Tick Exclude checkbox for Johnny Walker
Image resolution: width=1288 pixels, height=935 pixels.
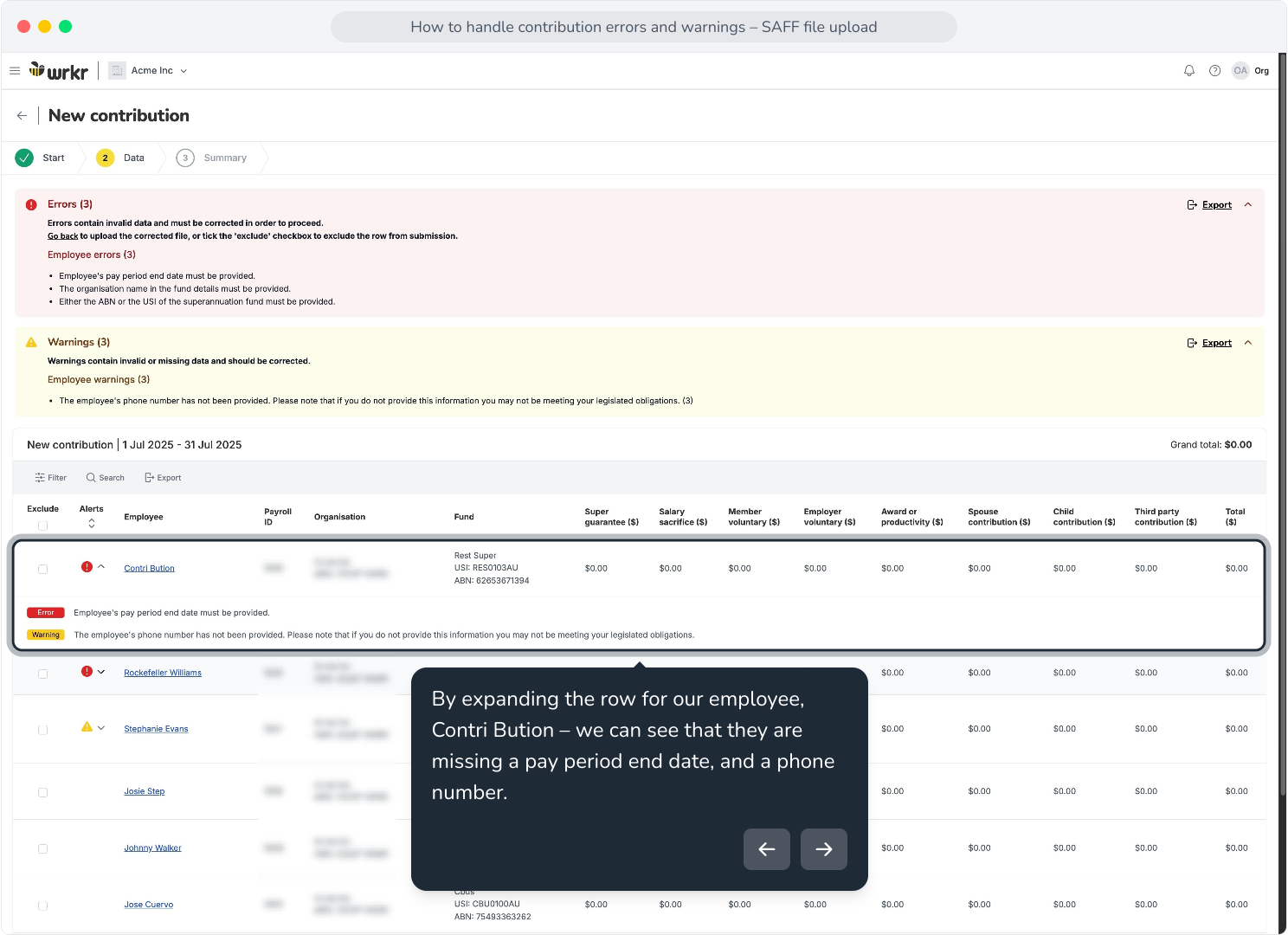(42, 849)
